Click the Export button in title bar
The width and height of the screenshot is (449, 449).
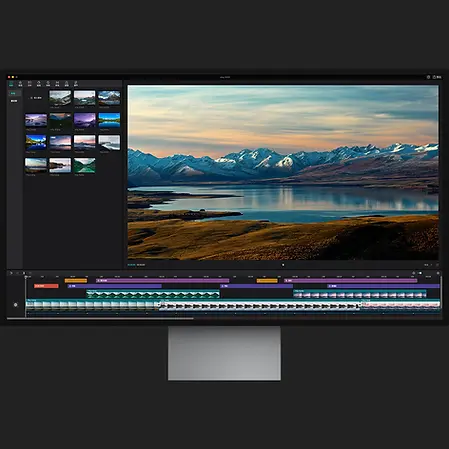point(437,77)
